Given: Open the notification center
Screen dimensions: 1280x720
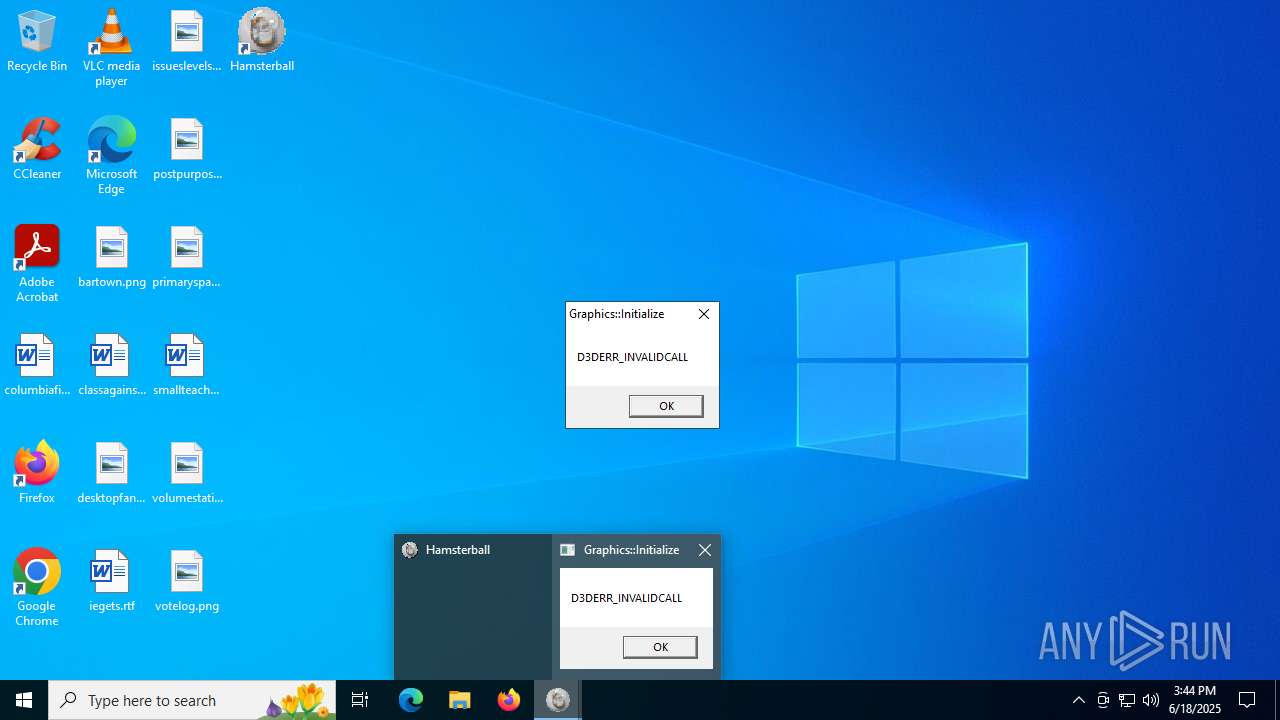Looking at the screenshot, I should pyautogui.click(x=1247, y=700).
